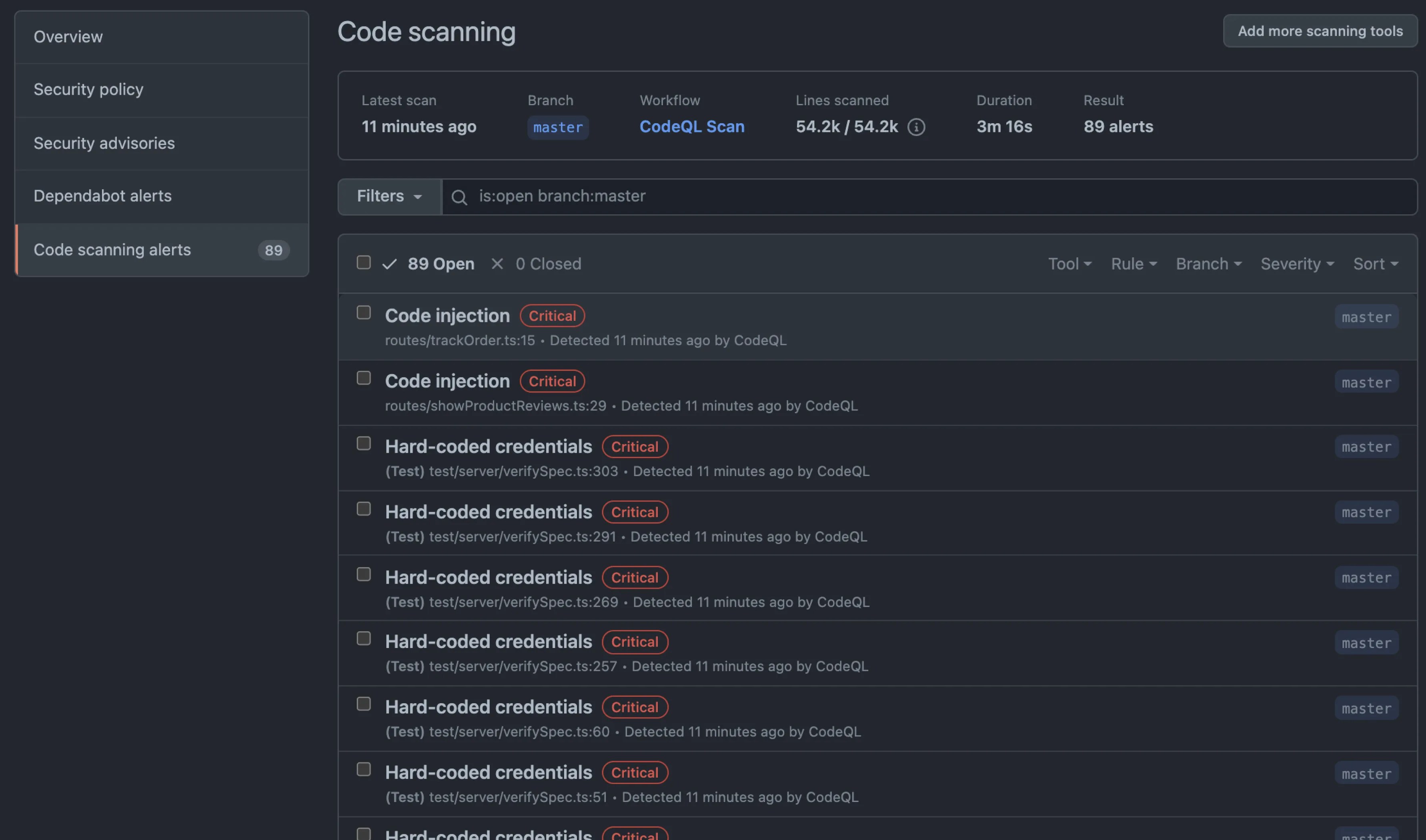Open the Sort dropdown
This screenshot has height=840, width=1426.
1376,264
